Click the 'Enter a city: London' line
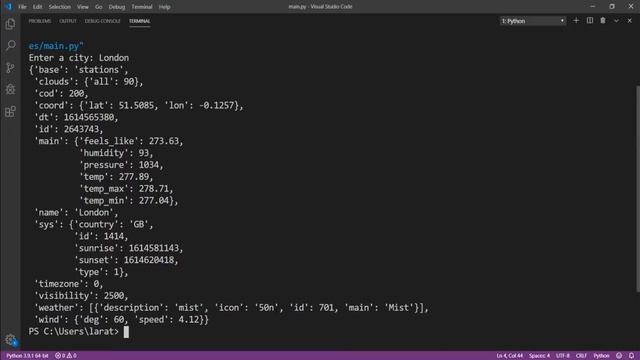This screenshot has width=640, height=360. coord(79,58)
